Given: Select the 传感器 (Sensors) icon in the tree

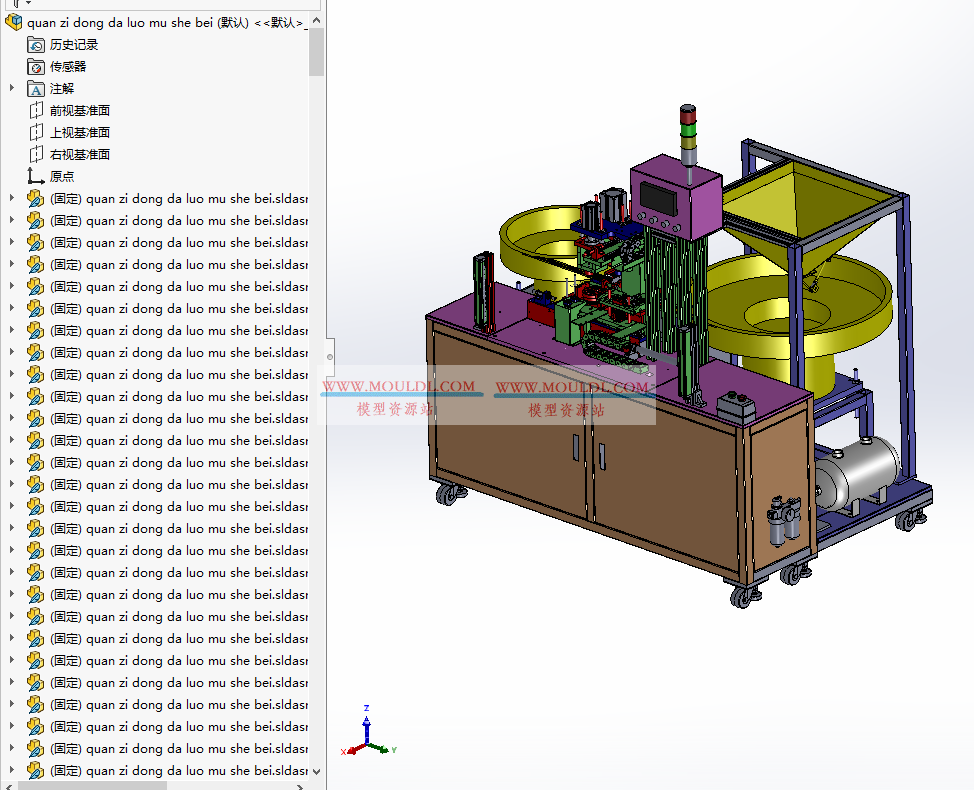Looking at the screenshot, I should [x=37, y=66].
